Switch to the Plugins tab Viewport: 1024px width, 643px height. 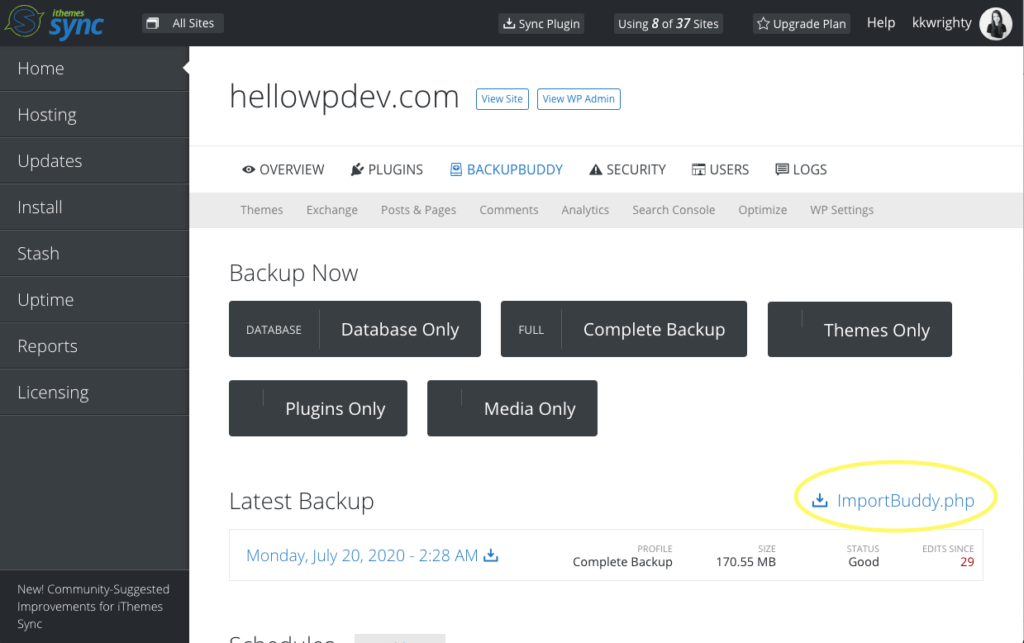(387, 170)
